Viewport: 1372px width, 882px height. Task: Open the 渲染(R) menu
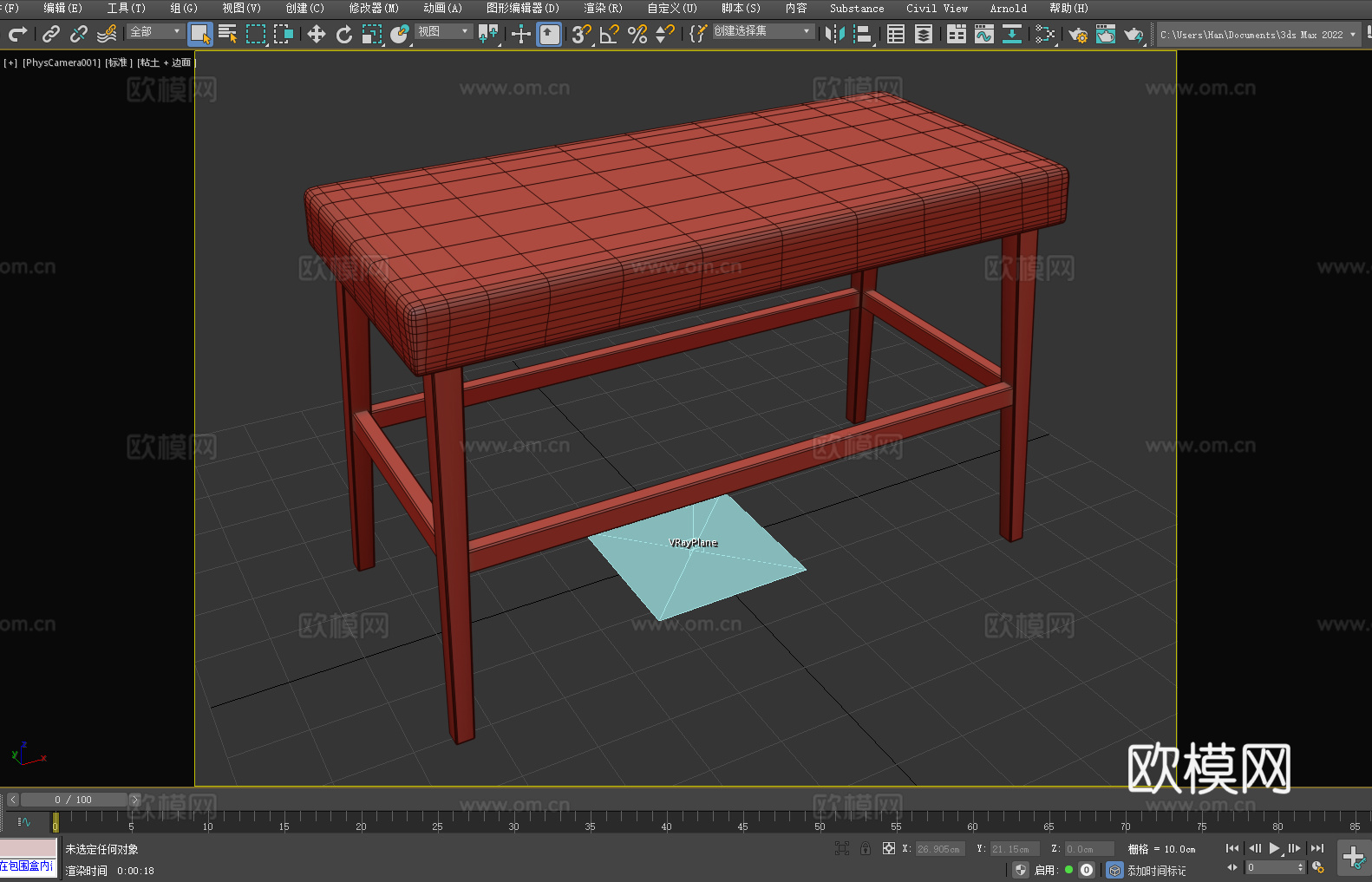(603, 8)
